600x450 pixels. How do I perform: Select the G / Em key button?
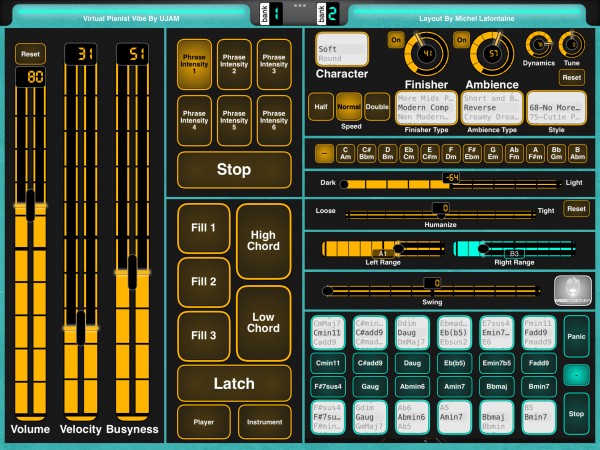(493, 153)
